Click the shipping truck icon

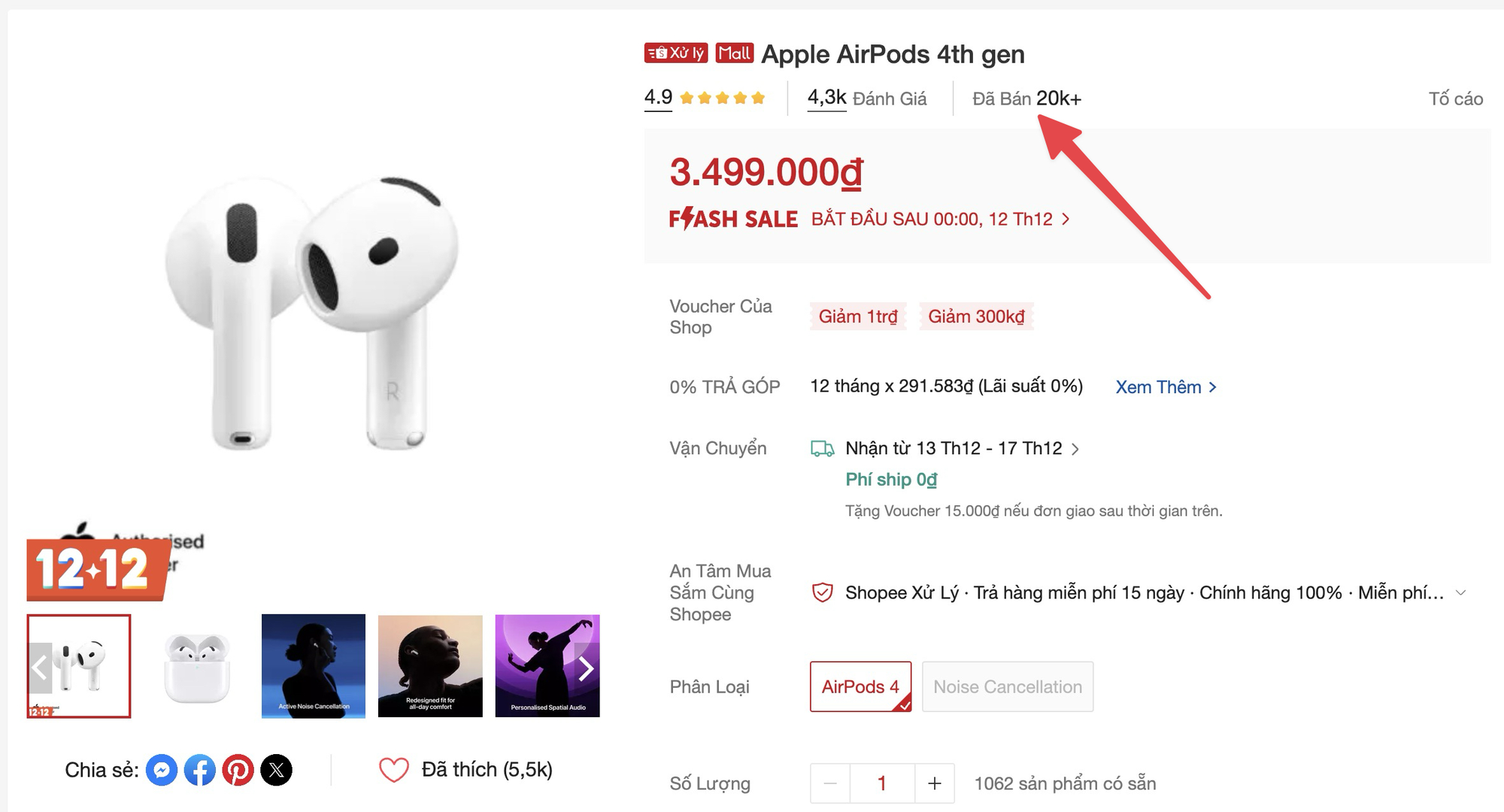(822, 449)
